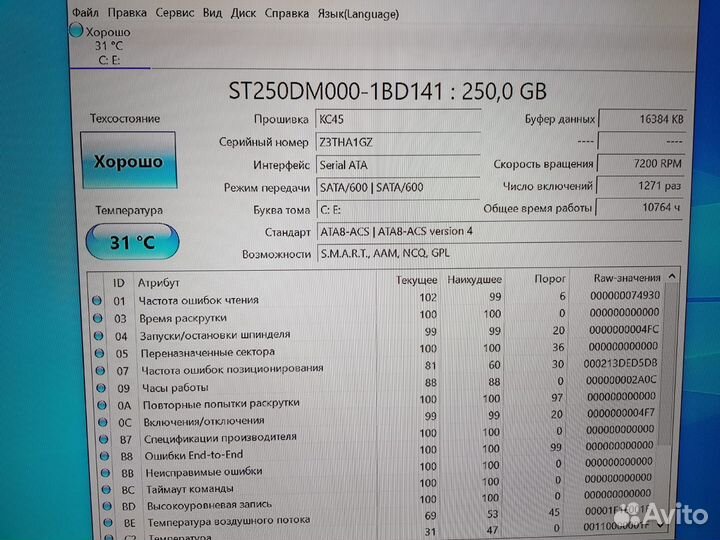Image resolution: width=720 pixels, height=540 pixels.
Task: Click status dot for attribute 01
Action: (x=96, y=301)
